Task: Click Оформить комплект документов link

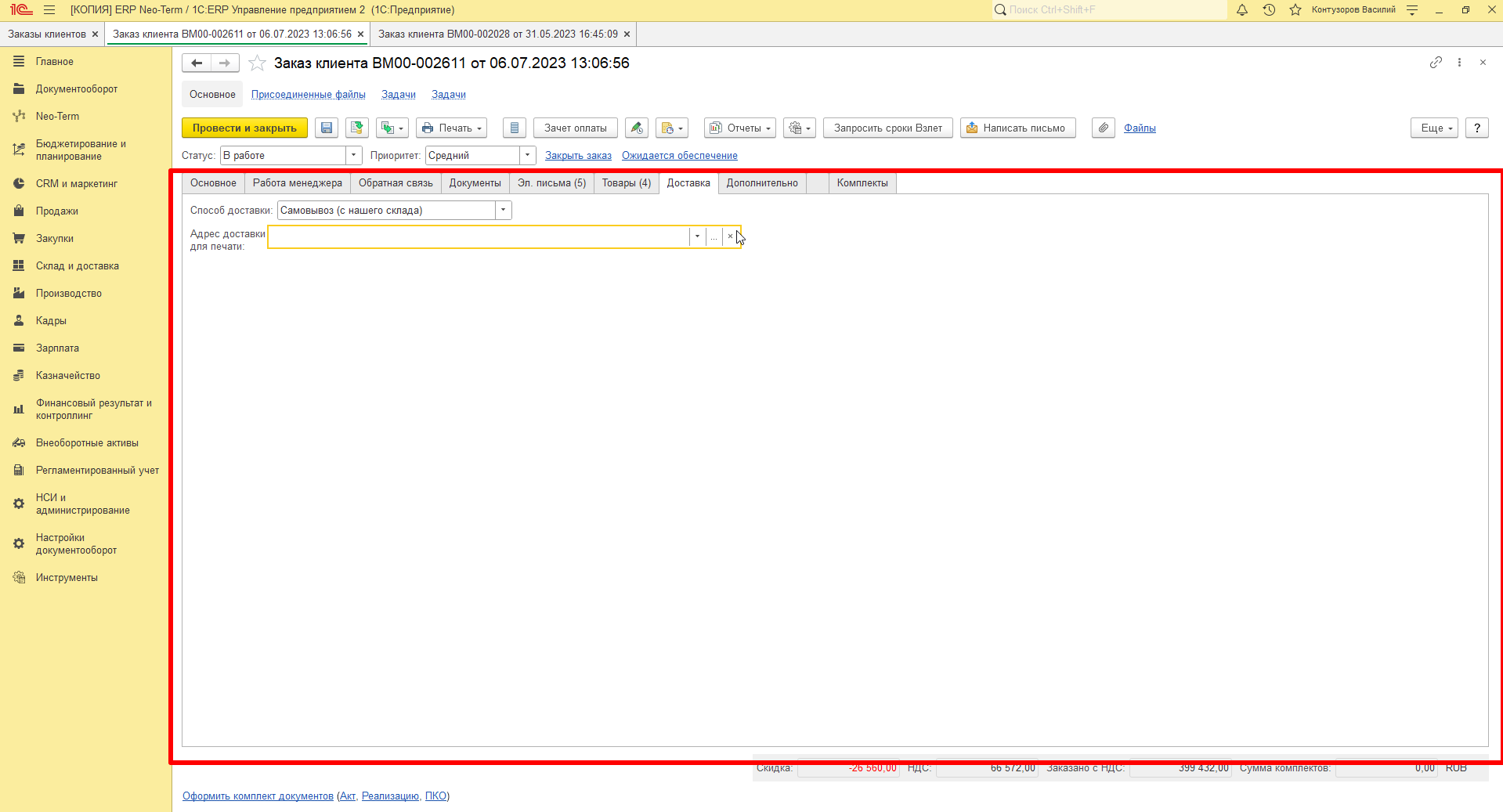Action: pos(258,796)
